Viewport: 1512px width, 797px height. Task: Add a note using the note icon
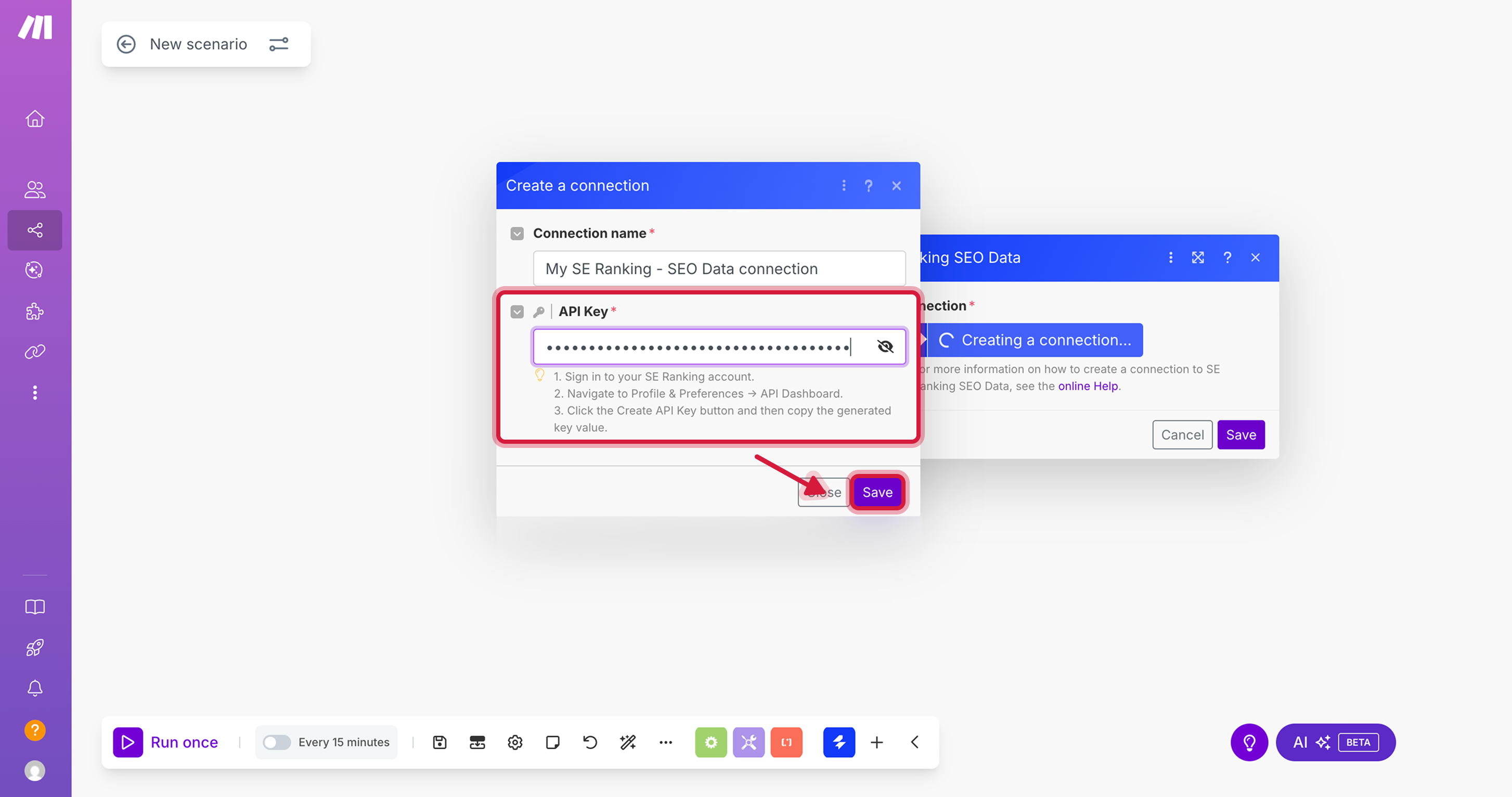point(552,742)
